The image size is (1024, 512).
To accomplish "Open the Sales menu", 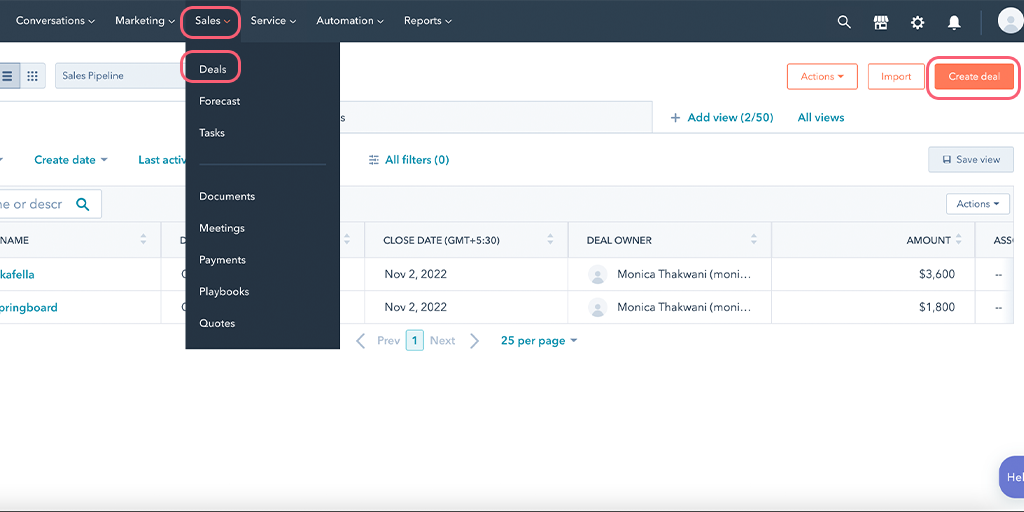I will [212, 21].
